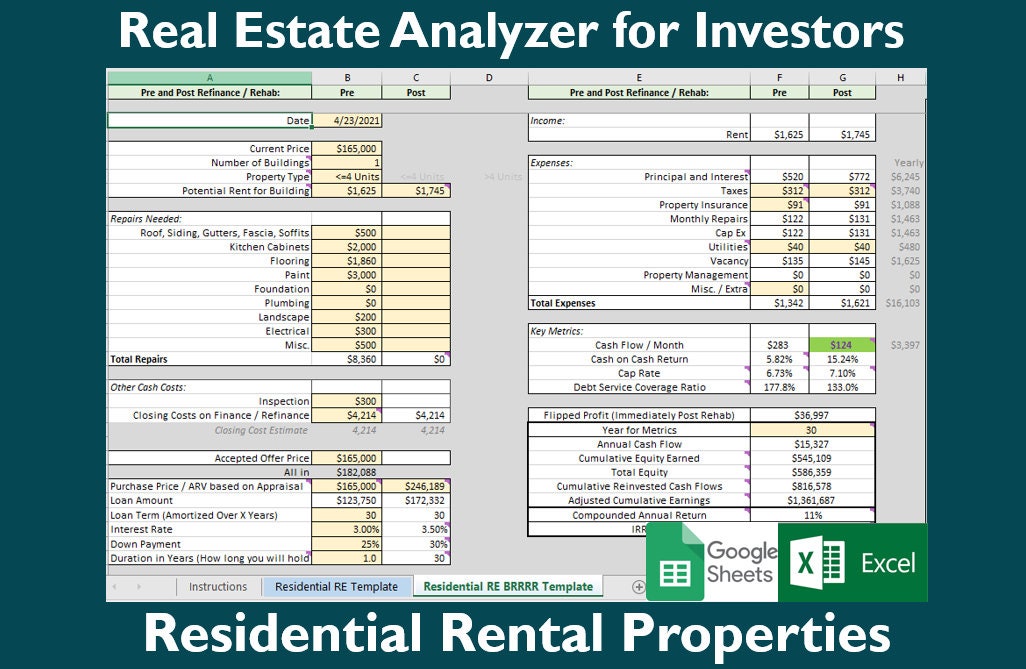Screen dimensions: 1026x669
Task: Select Total Equity value $586,359
Action: pyautogui.click(x=813, y=472)
